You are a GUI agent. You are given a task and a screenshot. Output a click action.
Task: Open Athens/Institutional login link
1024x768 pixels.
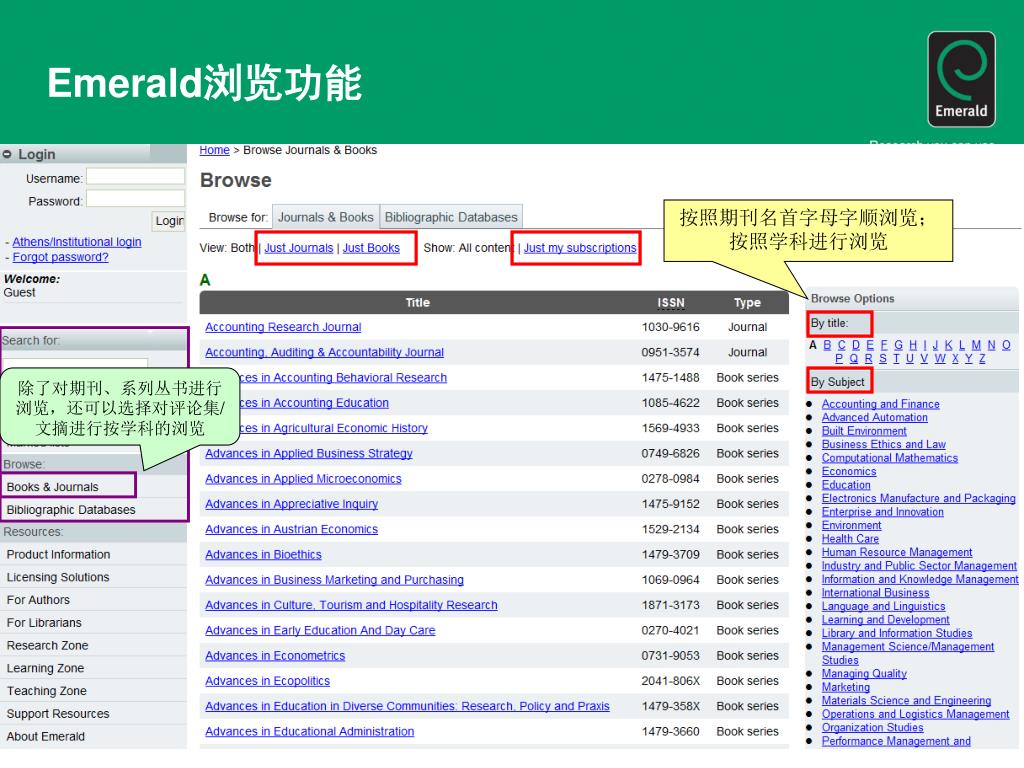pos(76,242)
